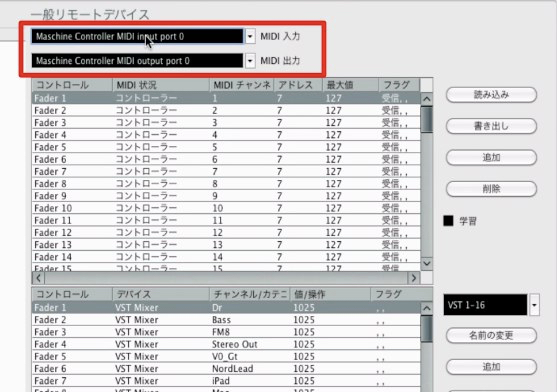Toggle the 学習 learn checkbox

point(448,221)
